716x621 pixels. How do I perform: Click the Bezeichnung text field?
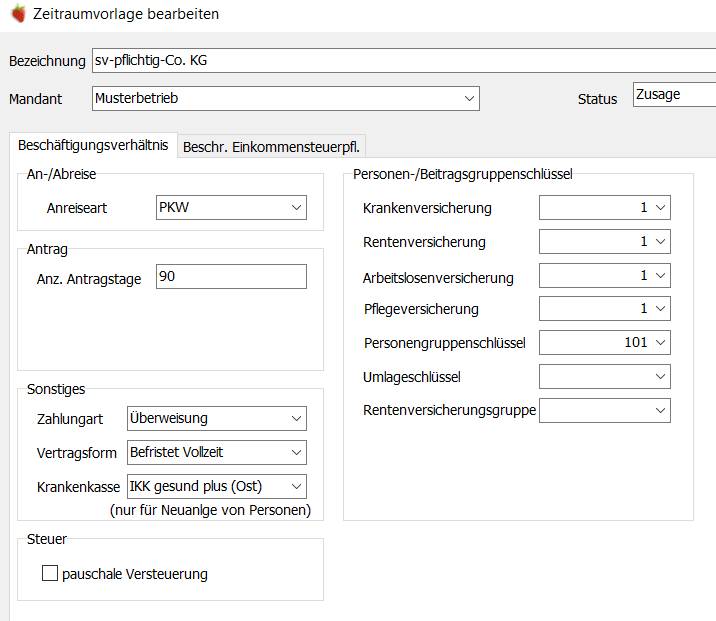(404, 60)
